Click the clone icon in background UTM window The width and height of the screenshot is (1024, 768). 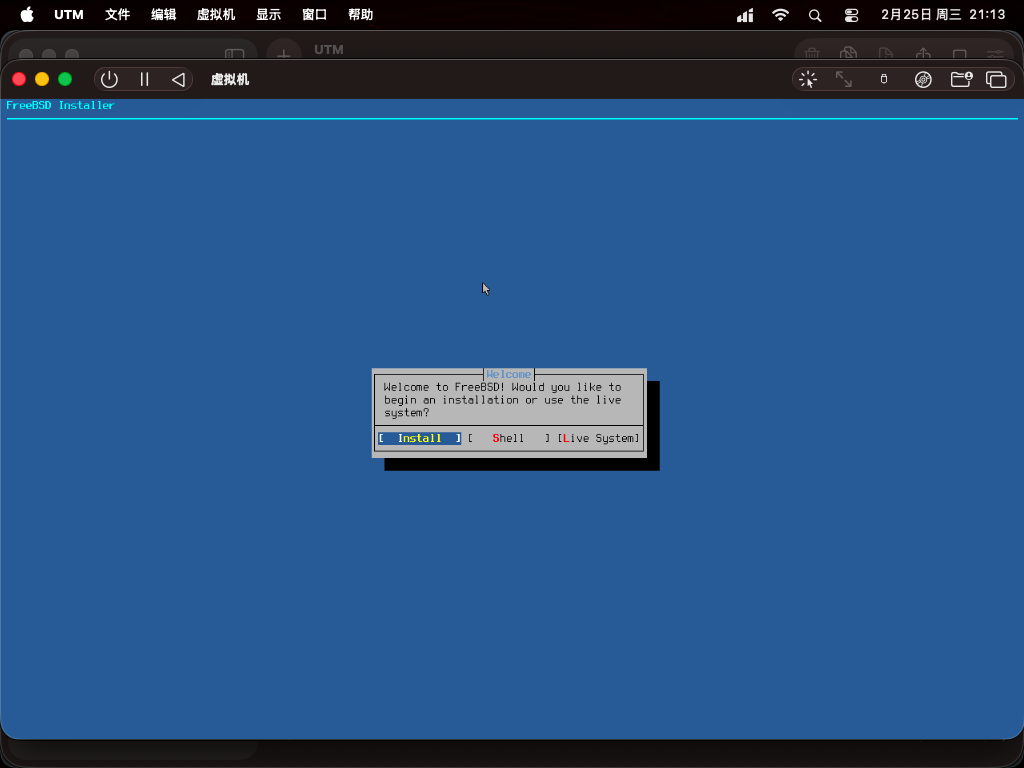(x=848, y=54)
